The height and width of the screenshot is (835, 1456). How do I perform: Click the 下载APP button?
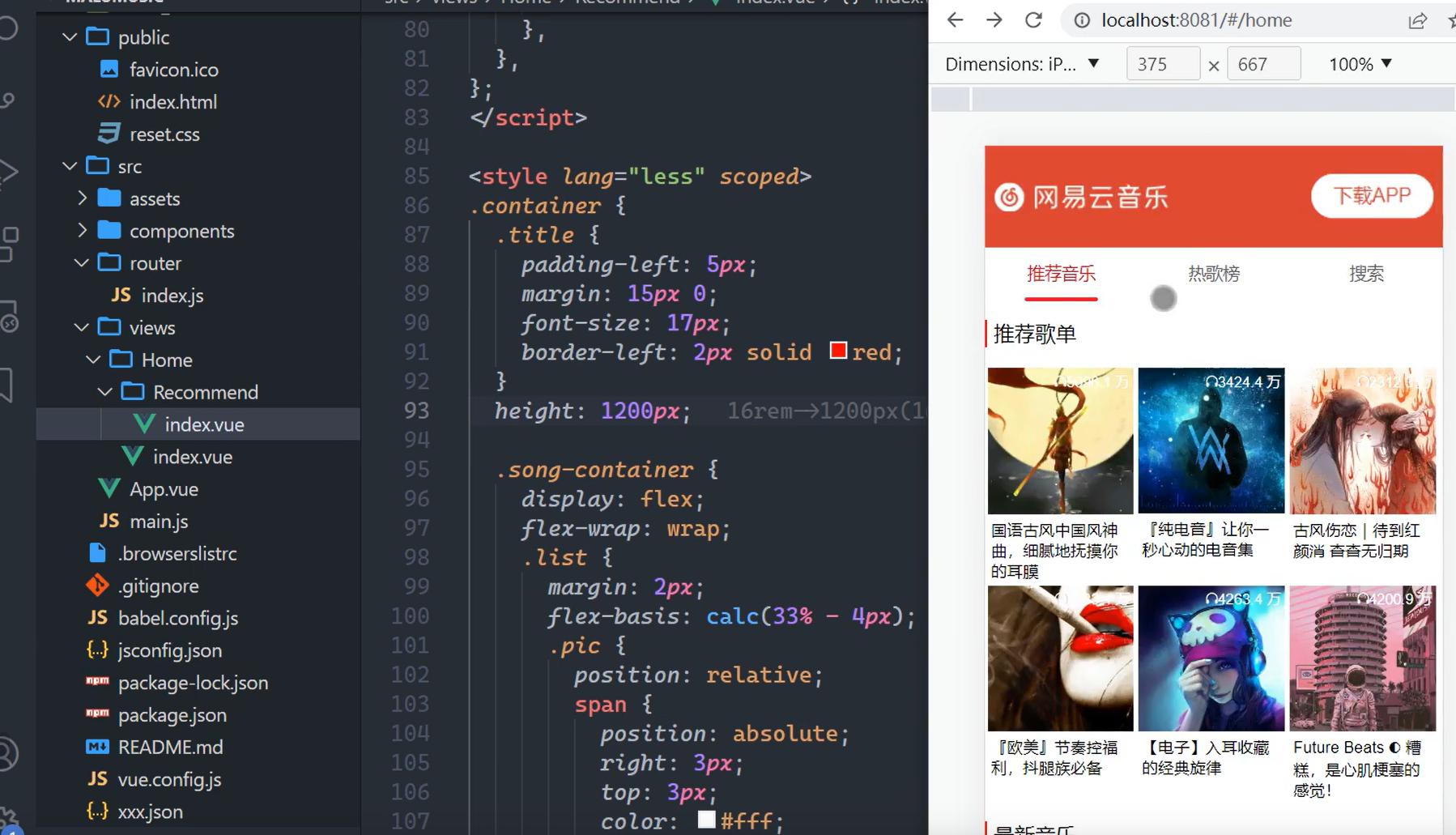click(1372, 196)
